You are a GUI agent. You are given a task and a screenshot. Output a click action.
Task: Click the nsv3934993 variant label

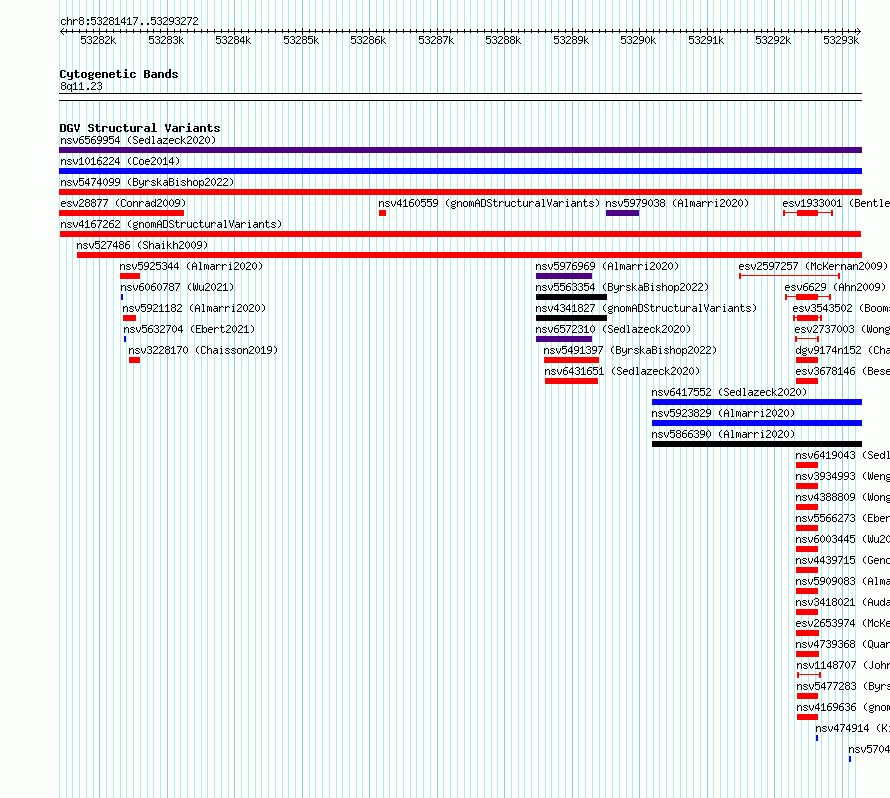coord(842,476)
